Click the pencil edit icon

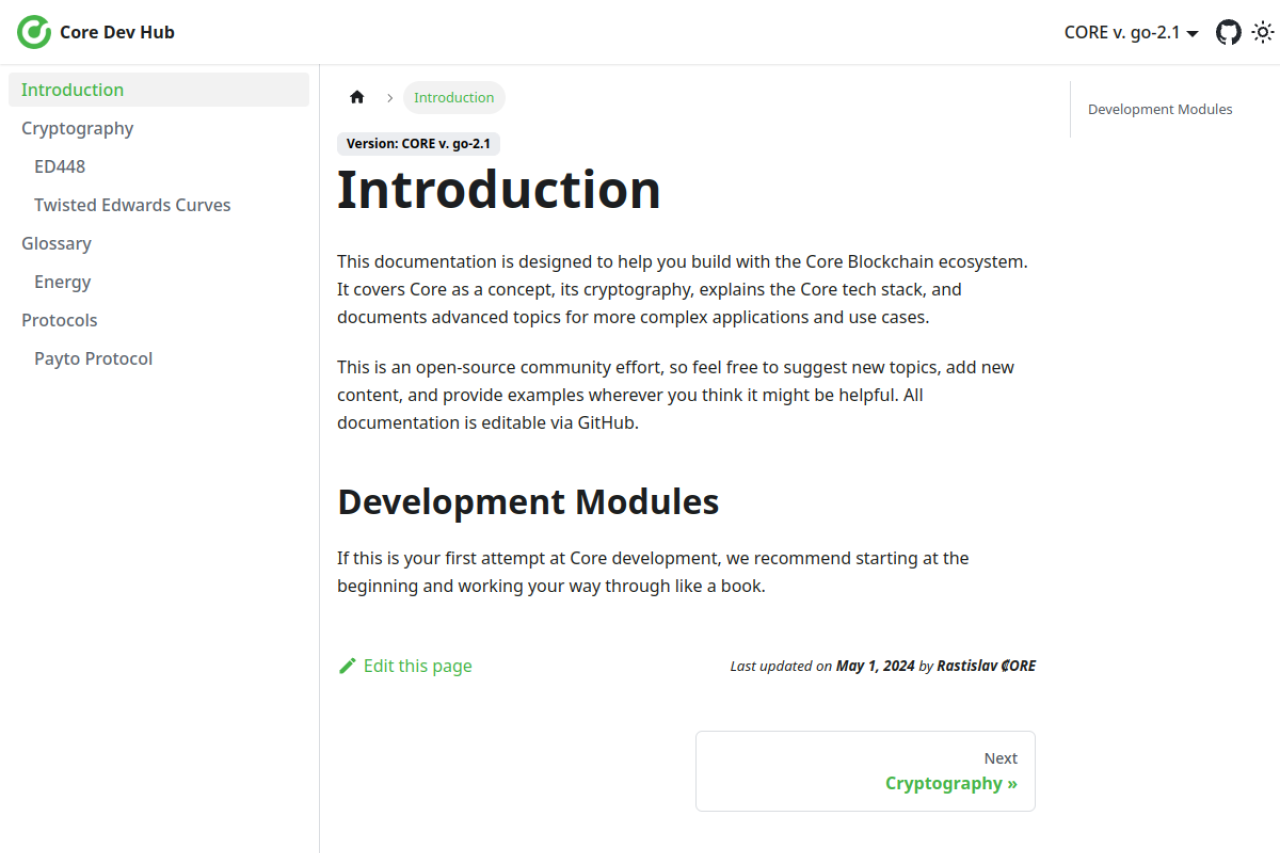(x=347, y=666)
